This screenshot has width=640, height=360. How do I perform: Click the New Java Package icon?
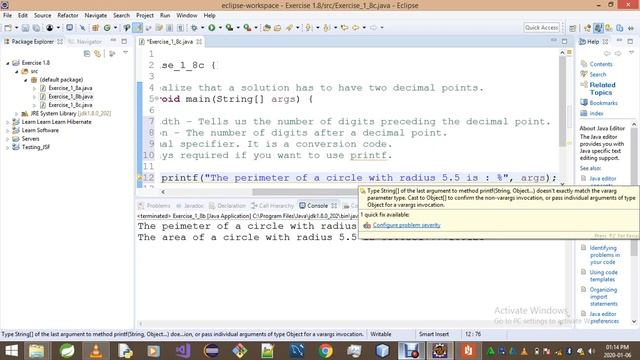[x=96, y=28]
